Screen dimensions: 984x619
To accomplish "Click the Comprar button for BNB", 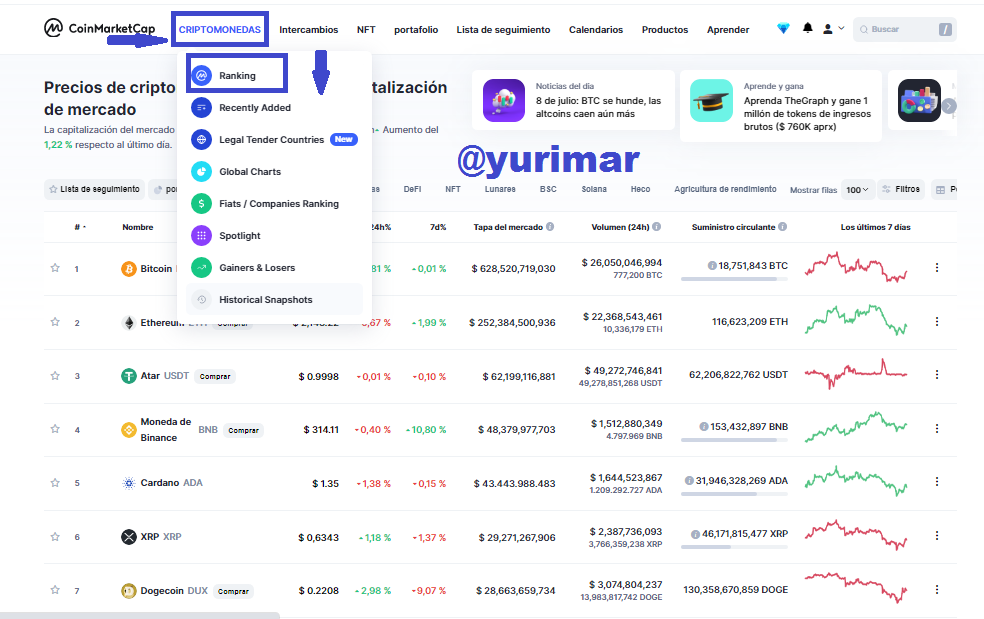I will (243, 431).
